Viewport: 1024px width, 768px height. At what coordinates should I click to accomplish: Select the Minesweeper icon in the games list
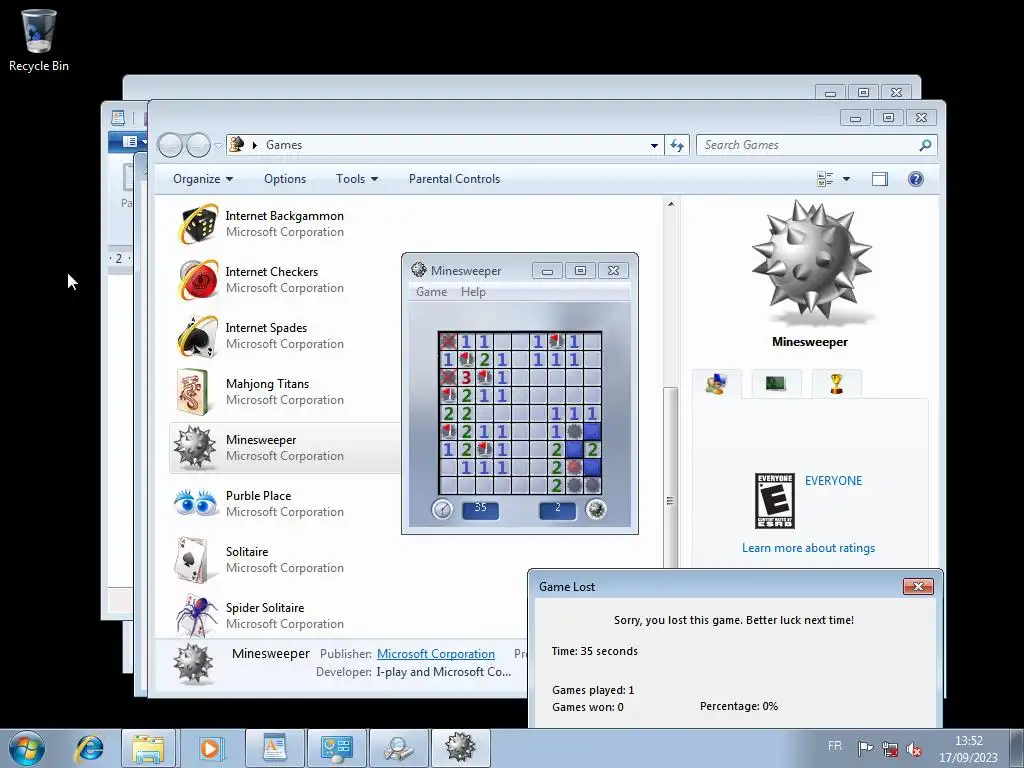pos(195,447)
